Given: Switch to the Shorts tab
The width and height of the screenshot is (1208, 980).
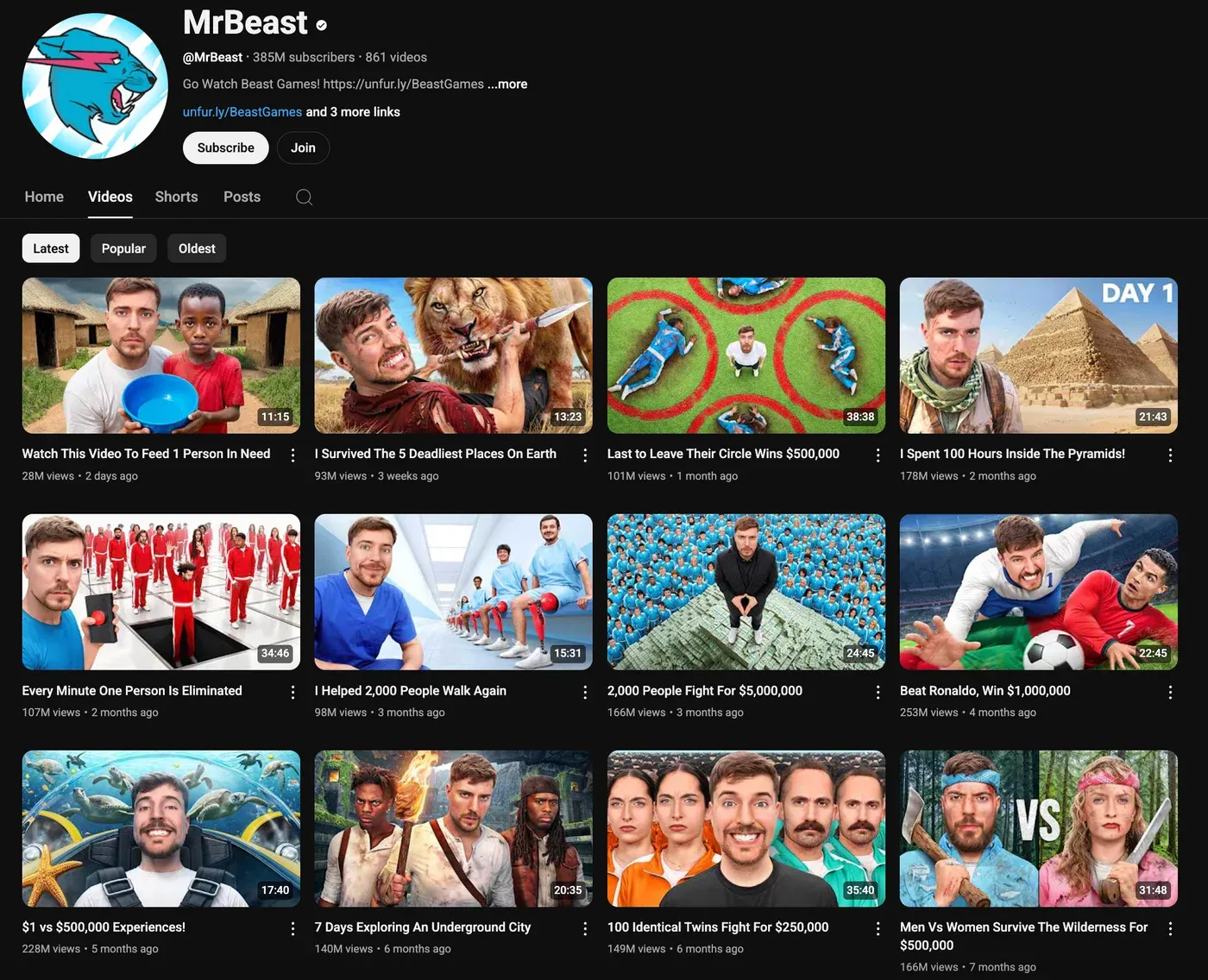Looking at the screenshot, I should coord(177,197).
